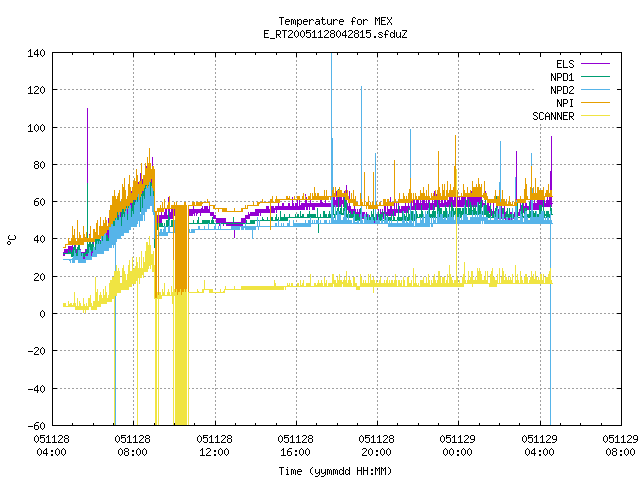This screenshot has height=480, width=640.
Task: Click the -40 y-axis tick label
Action: click(36, 389)
